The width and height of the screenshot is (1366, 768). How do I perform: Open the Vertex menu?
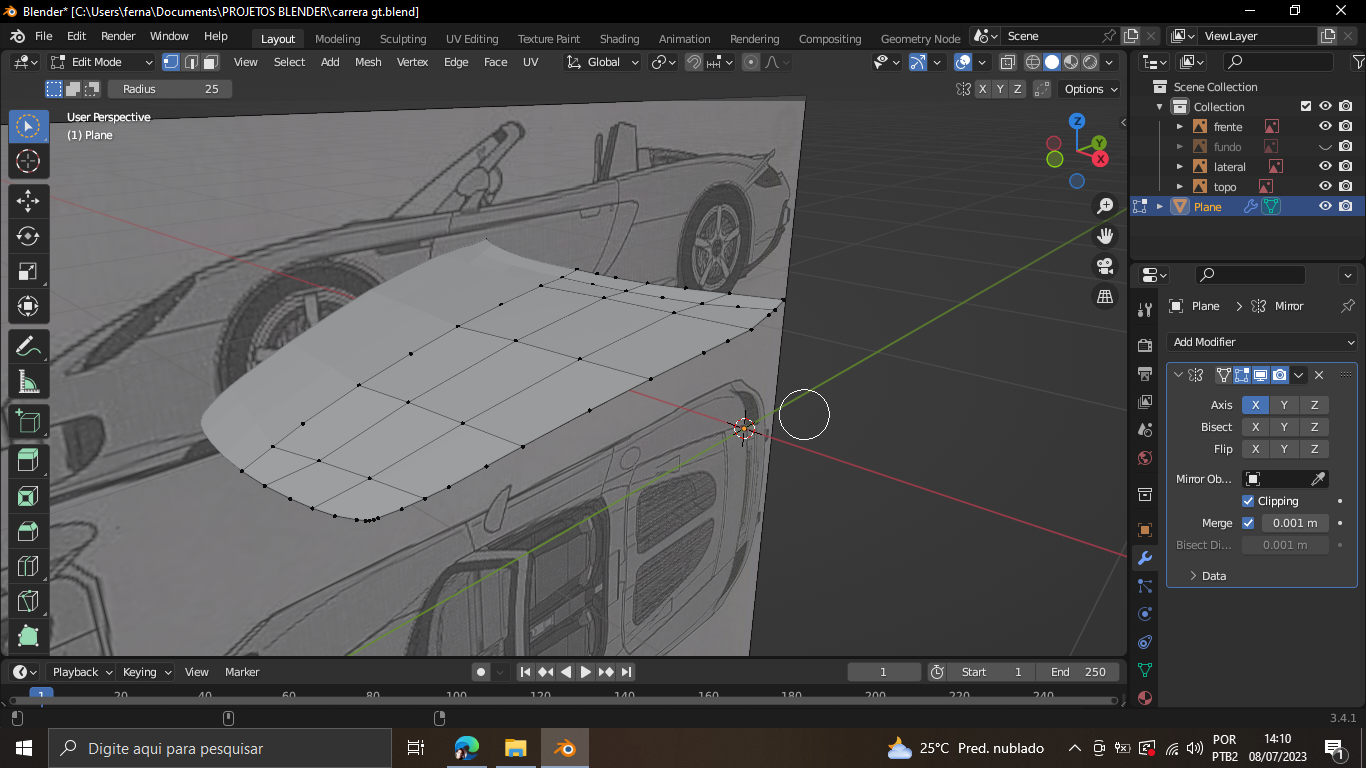pyautogui.click(x=412, y=62)
